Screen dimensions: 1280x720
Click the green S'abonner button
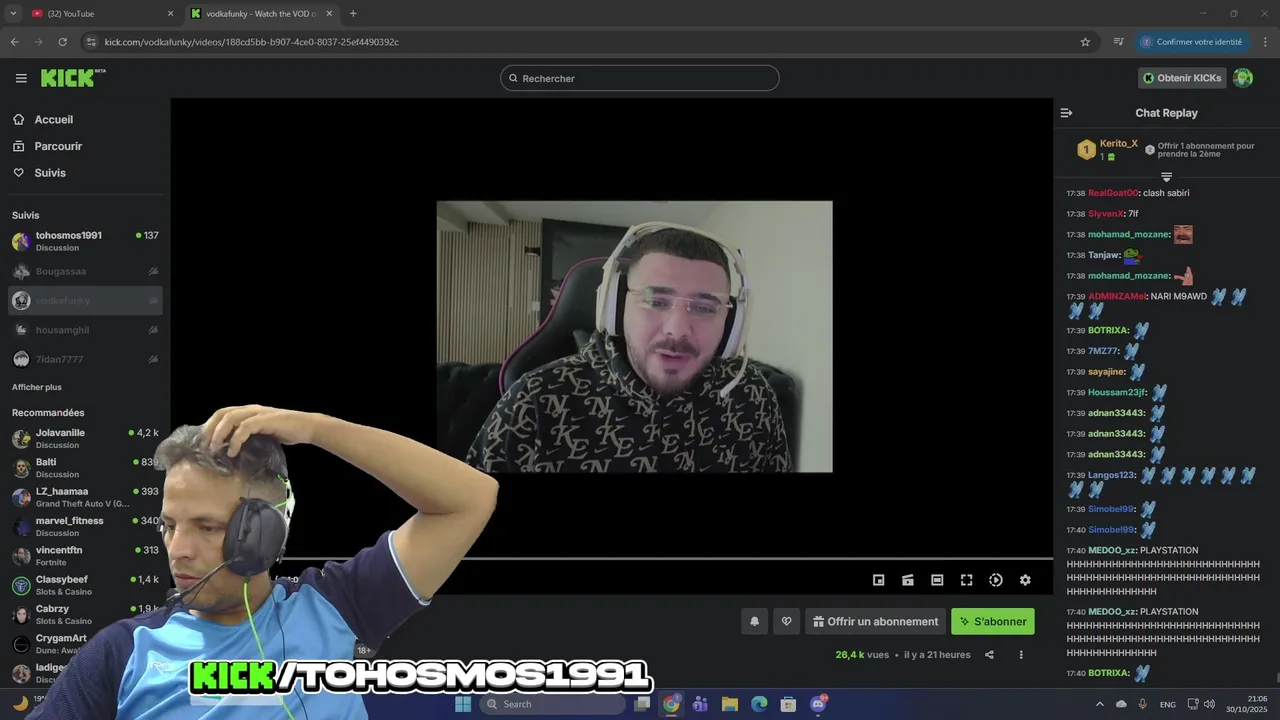pos(993,621)
